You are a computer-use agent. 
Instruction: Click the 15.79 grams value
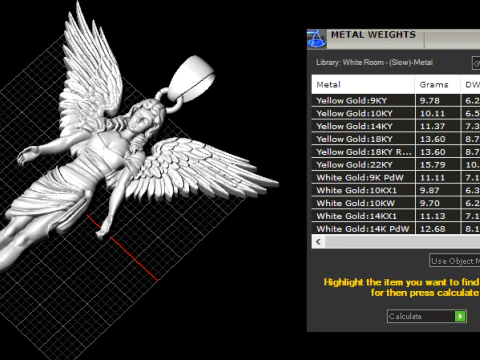coord(432,165)
